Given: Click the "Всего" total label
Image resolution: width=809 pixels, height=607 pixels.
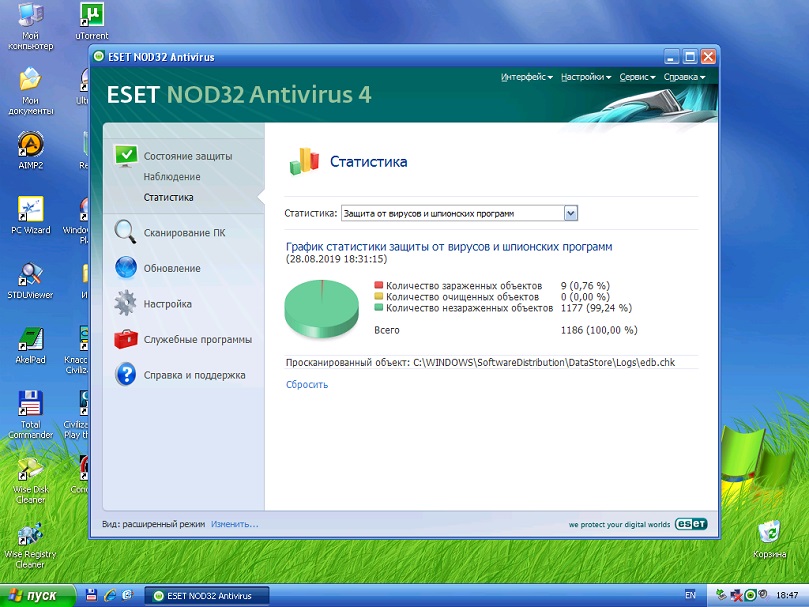Looking at the screenshot, I should pyautogui.click(x=387, y=330).
